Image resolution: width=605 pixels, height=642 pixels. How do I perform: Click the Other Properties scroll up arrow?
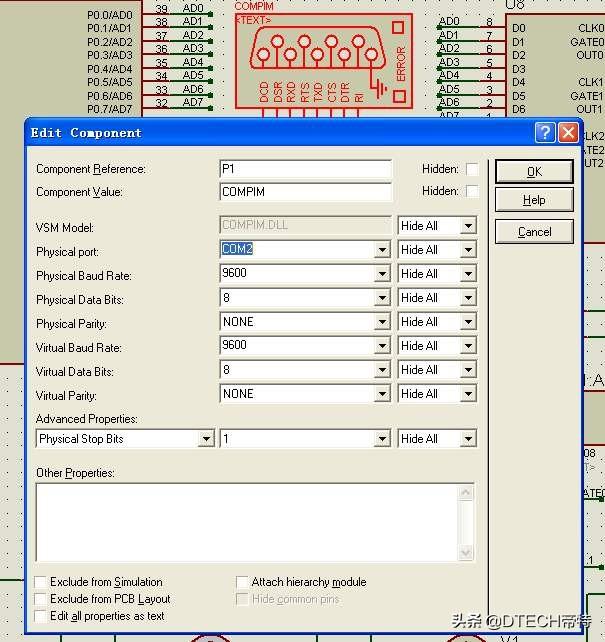(x=465, y=492)
